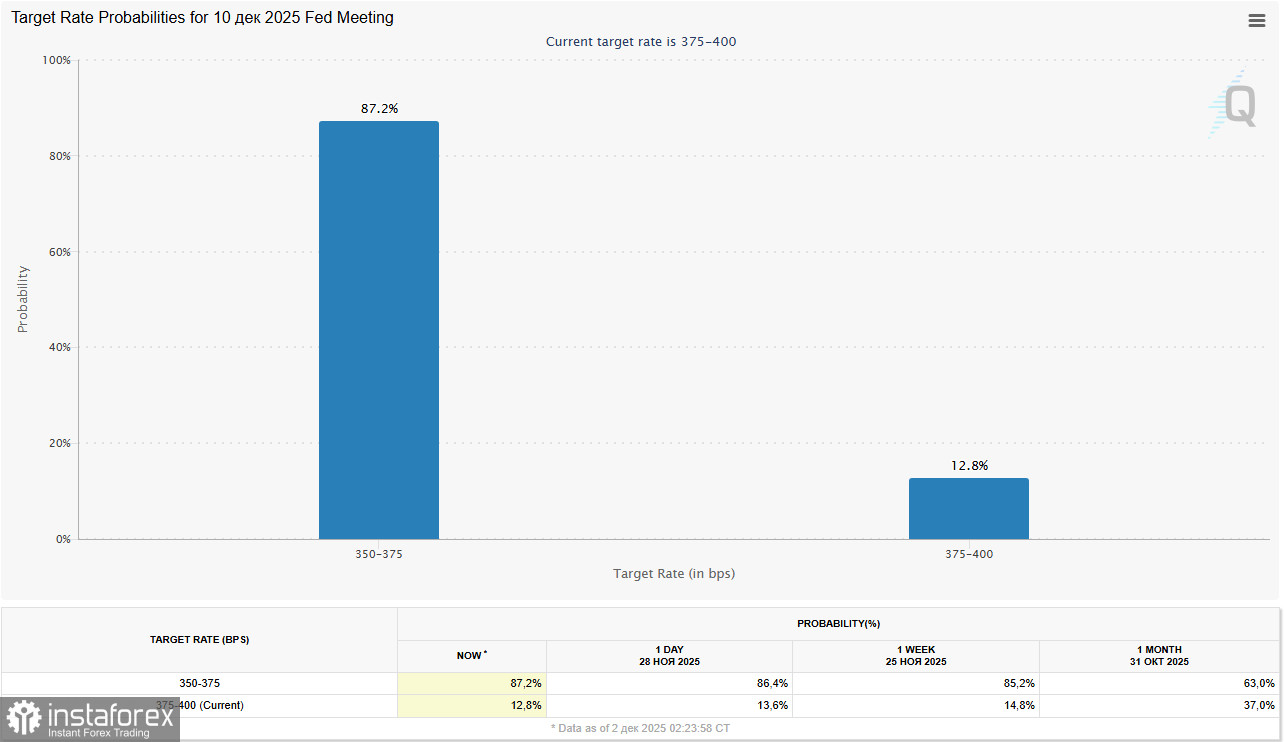
Task: Click the 350-375 x-axis tick label
Action: coord(378,554)
